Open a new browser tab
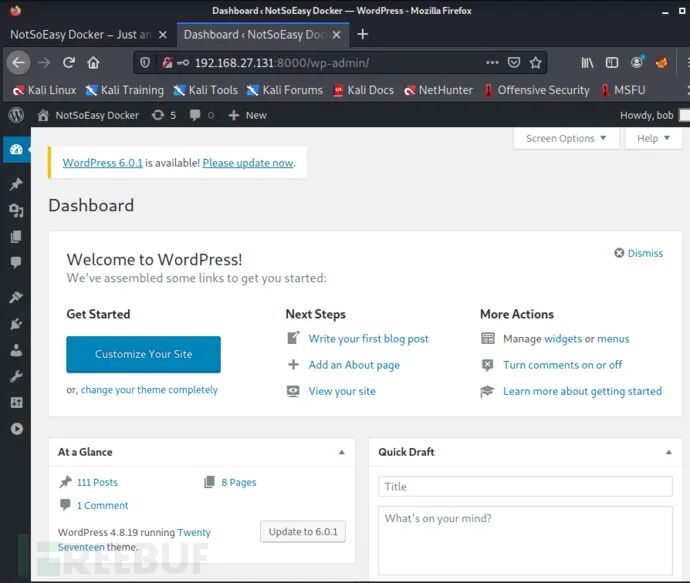This screenshot has height=583, width=690. 362,34
